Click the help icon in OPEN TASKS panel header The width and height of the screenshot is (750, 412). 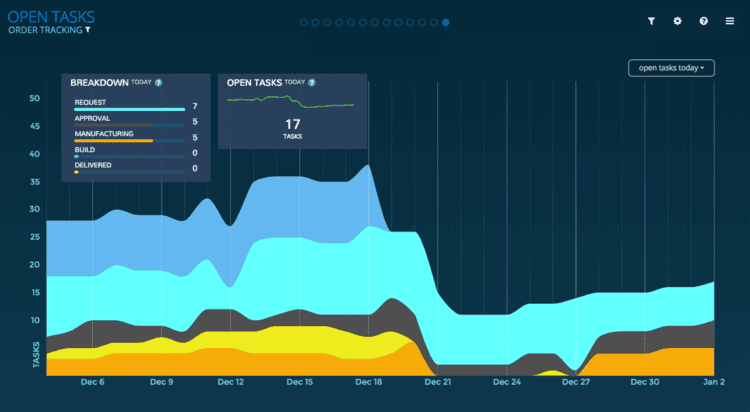tap(312, 83)
